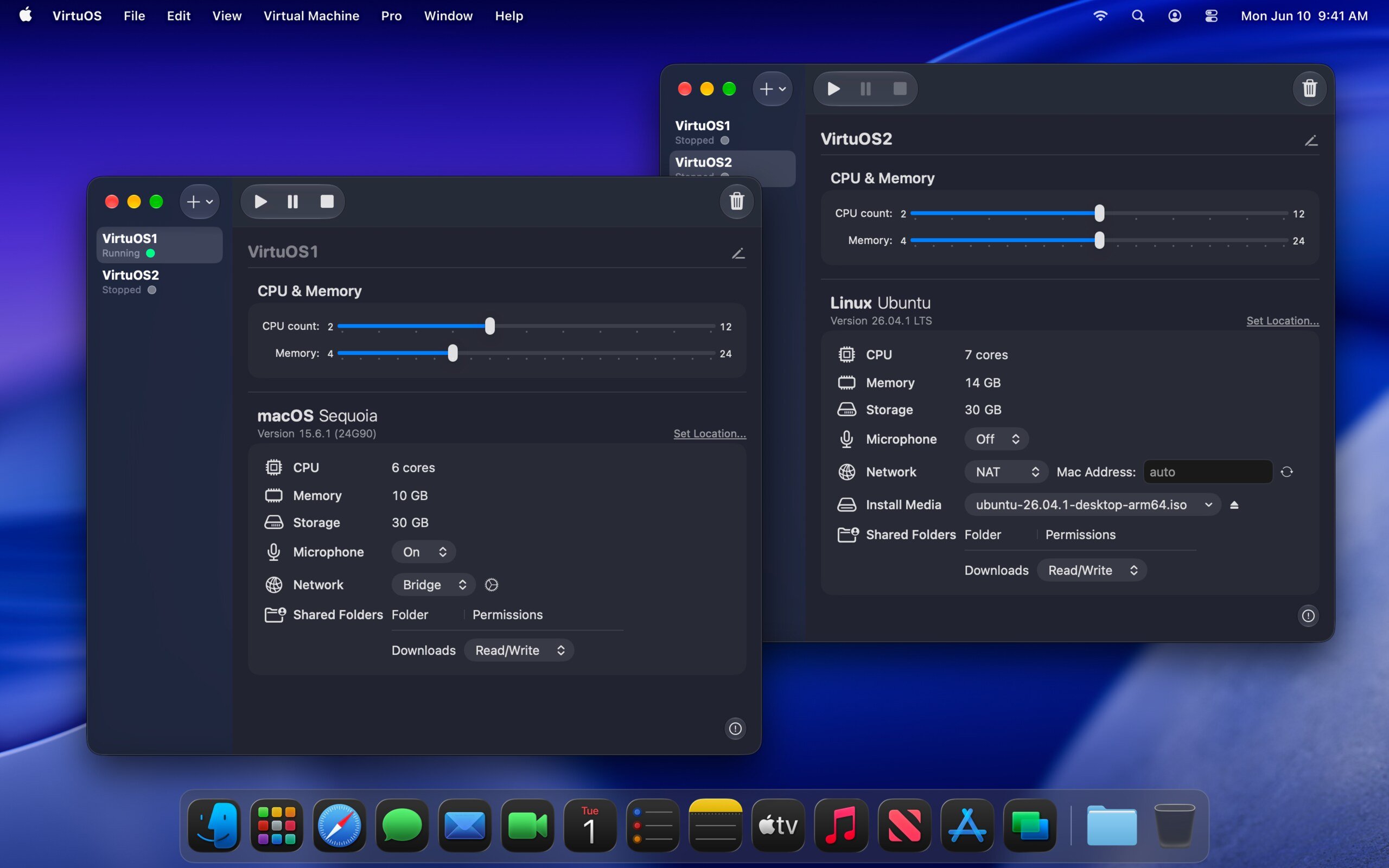Change Downloads permission in VirtuOS1 window

(x=519, y=650)
